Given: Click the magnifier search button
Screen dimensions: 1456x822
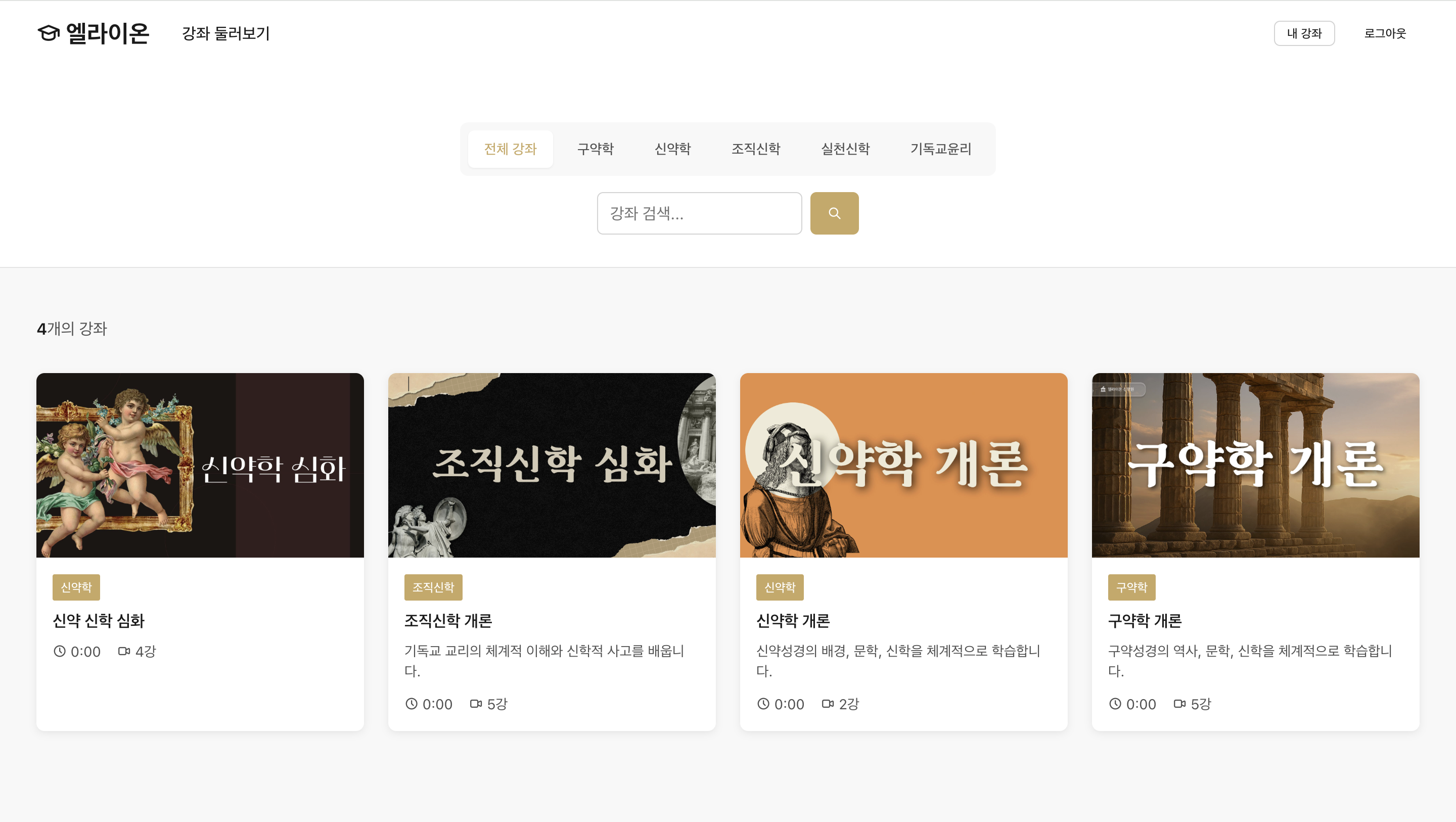Looking at the screenshot, I should point(834,213).
